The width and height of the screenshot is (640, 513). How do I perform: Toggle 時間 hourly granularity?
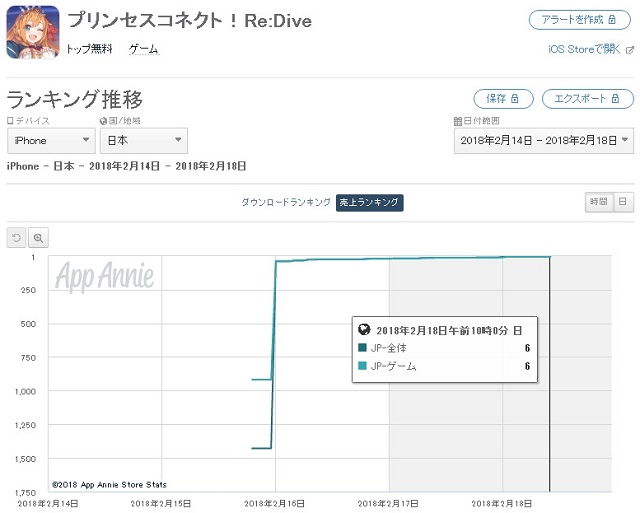(598, 202)
